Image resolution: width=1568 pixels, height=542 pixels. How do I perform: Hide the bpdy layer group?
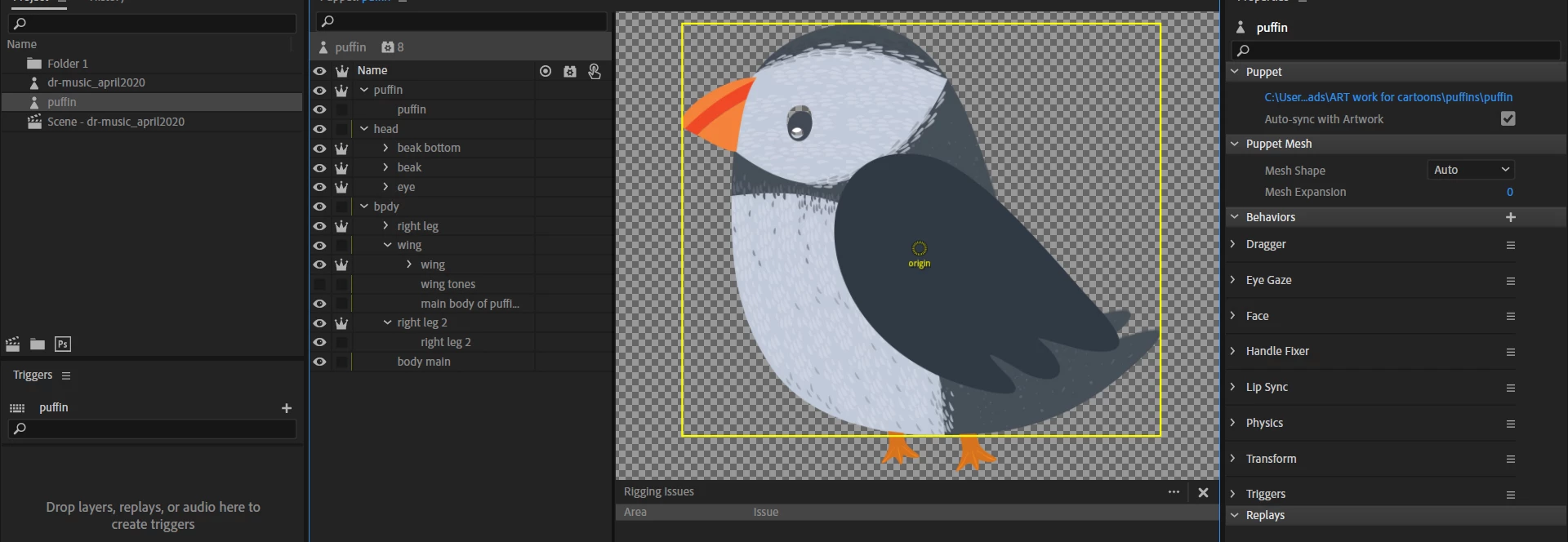tap(319, 207)
